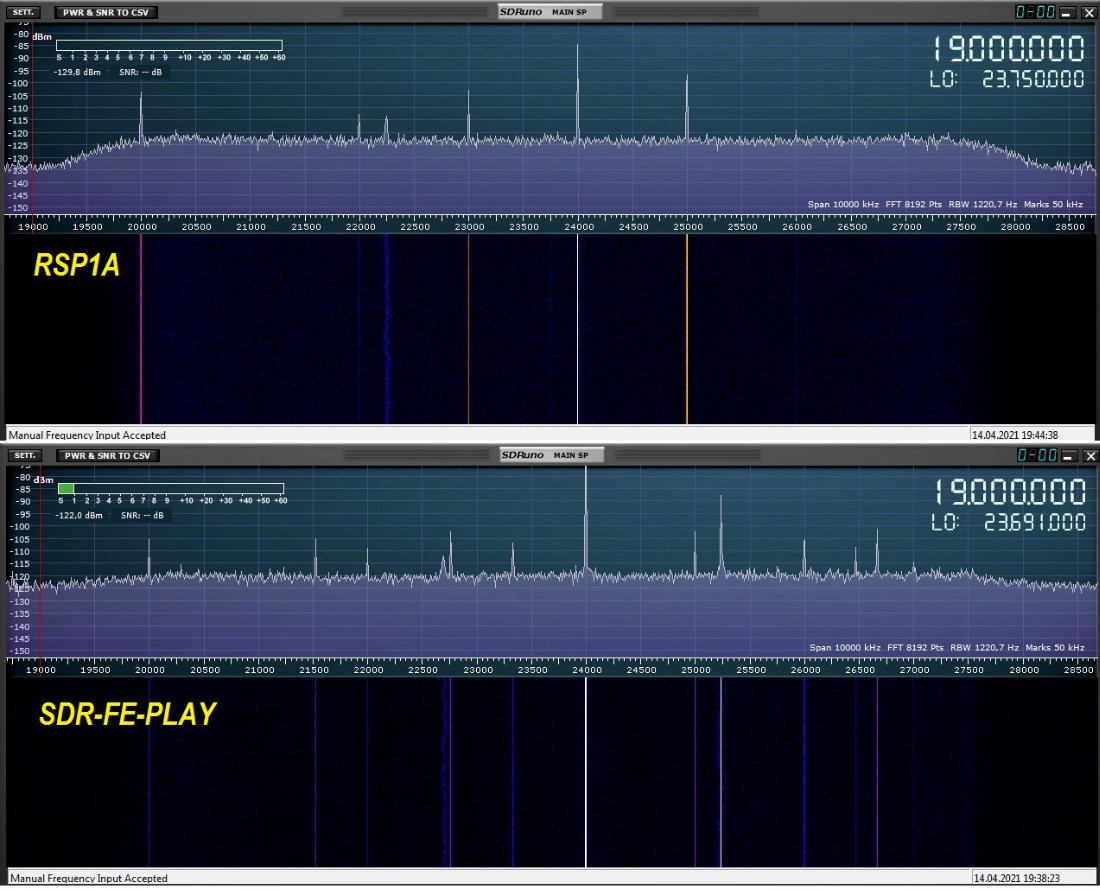Click the SDRuno MAIN SP title in top window
Image resolution: width=1100 pixels, height=890 pixels.
(x=551, y=12)
